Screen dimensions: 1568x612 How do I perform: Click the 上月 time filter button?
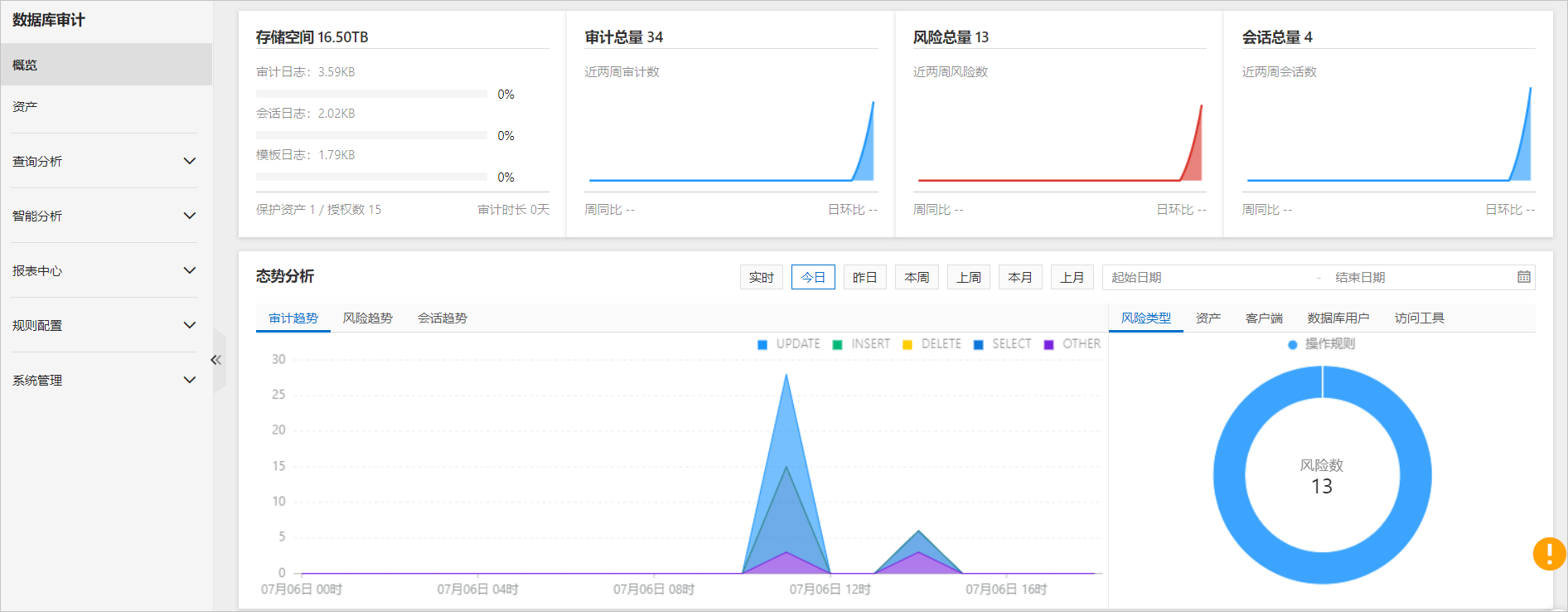1072,277
